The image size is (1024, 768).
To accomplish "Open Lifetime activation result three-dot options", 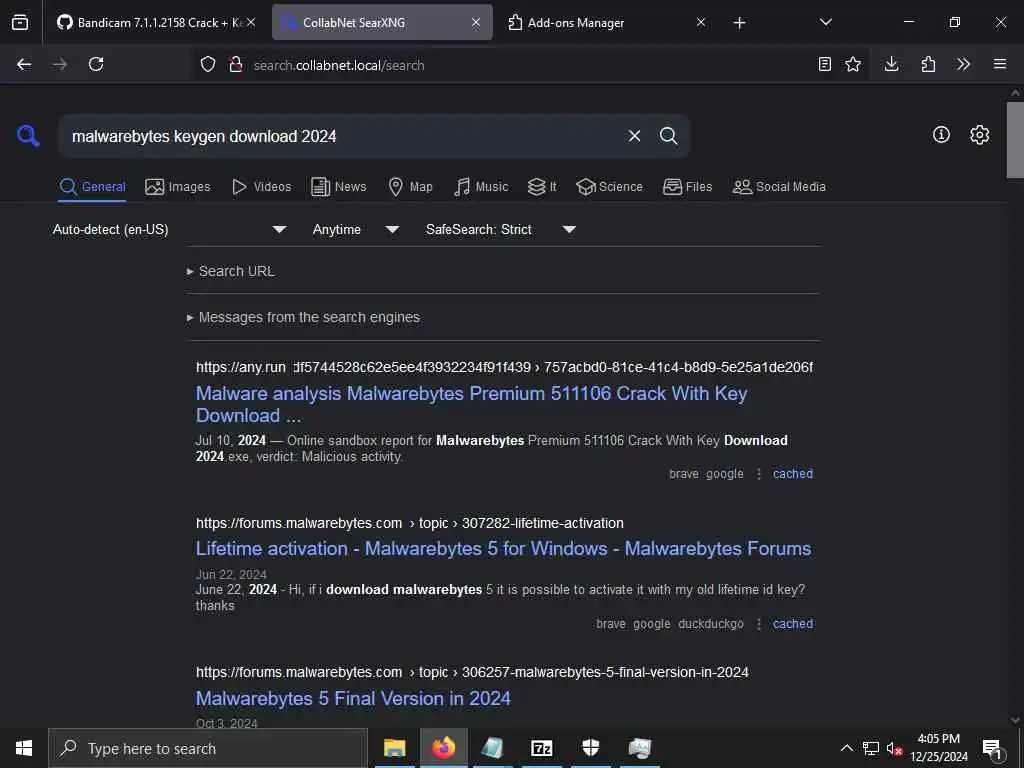I will click(759, 624).
